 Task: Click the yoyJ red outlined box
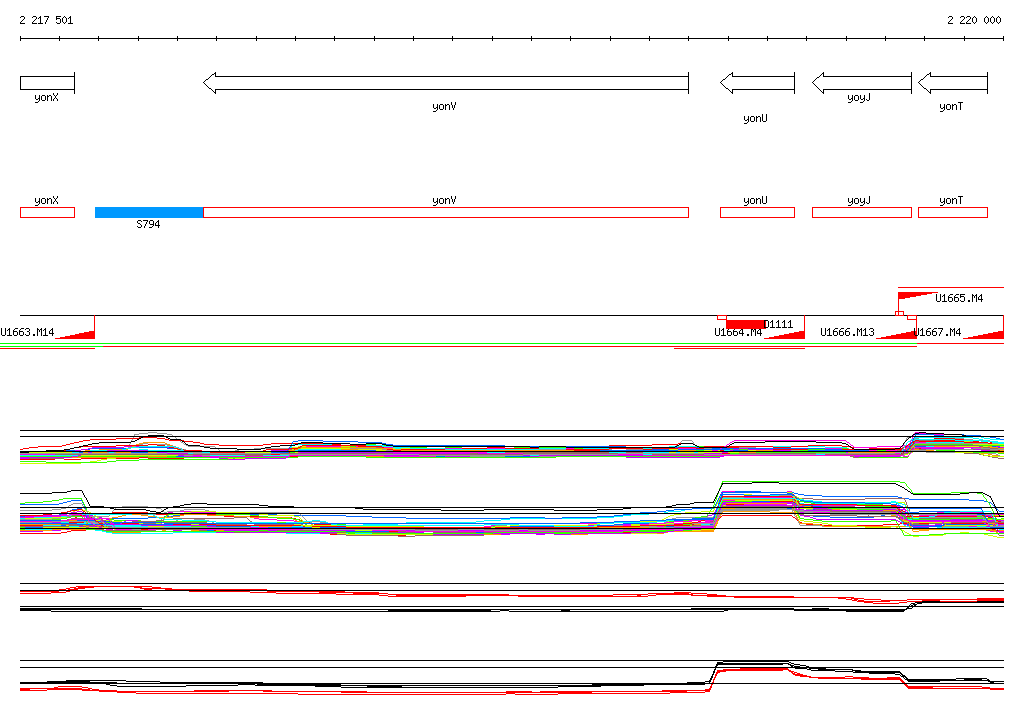click(862, 212)
